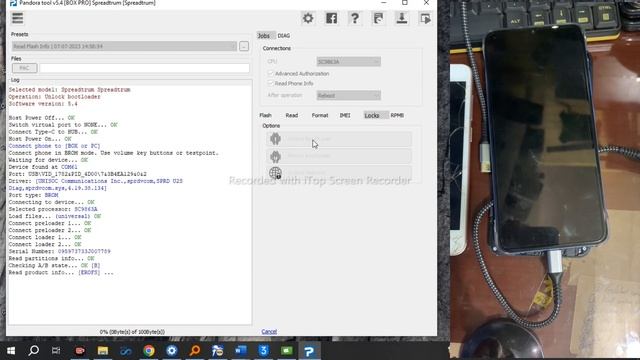
Task: Open the cartoon-figure taskbar app icon
Action: (218, 351)
